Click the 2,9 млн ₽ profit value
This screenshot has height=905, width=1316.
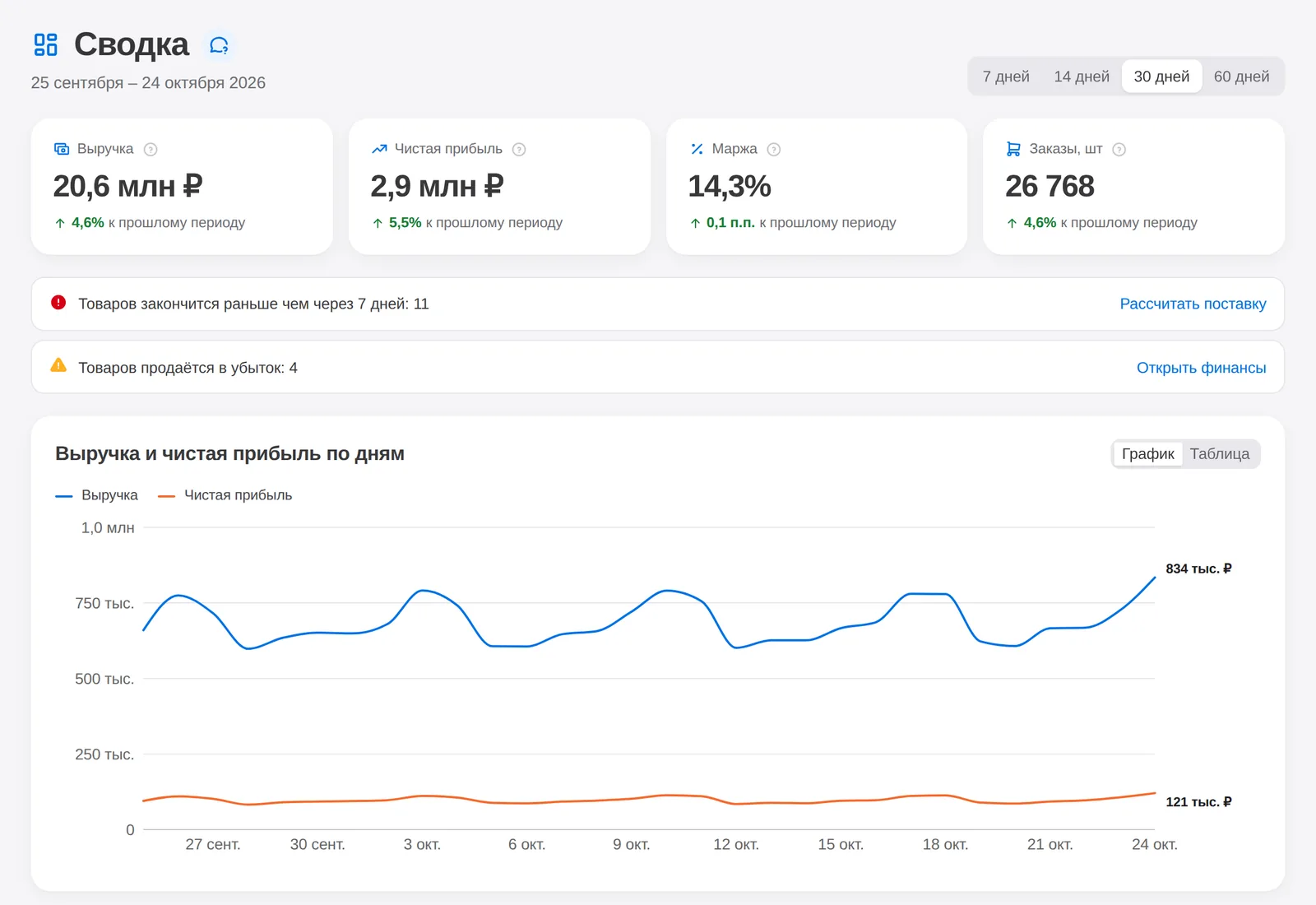[x=437, y=186]
